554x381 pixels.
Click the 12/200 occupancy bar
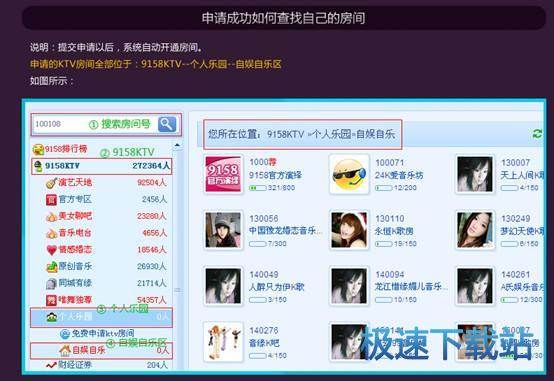click(384, 188)
